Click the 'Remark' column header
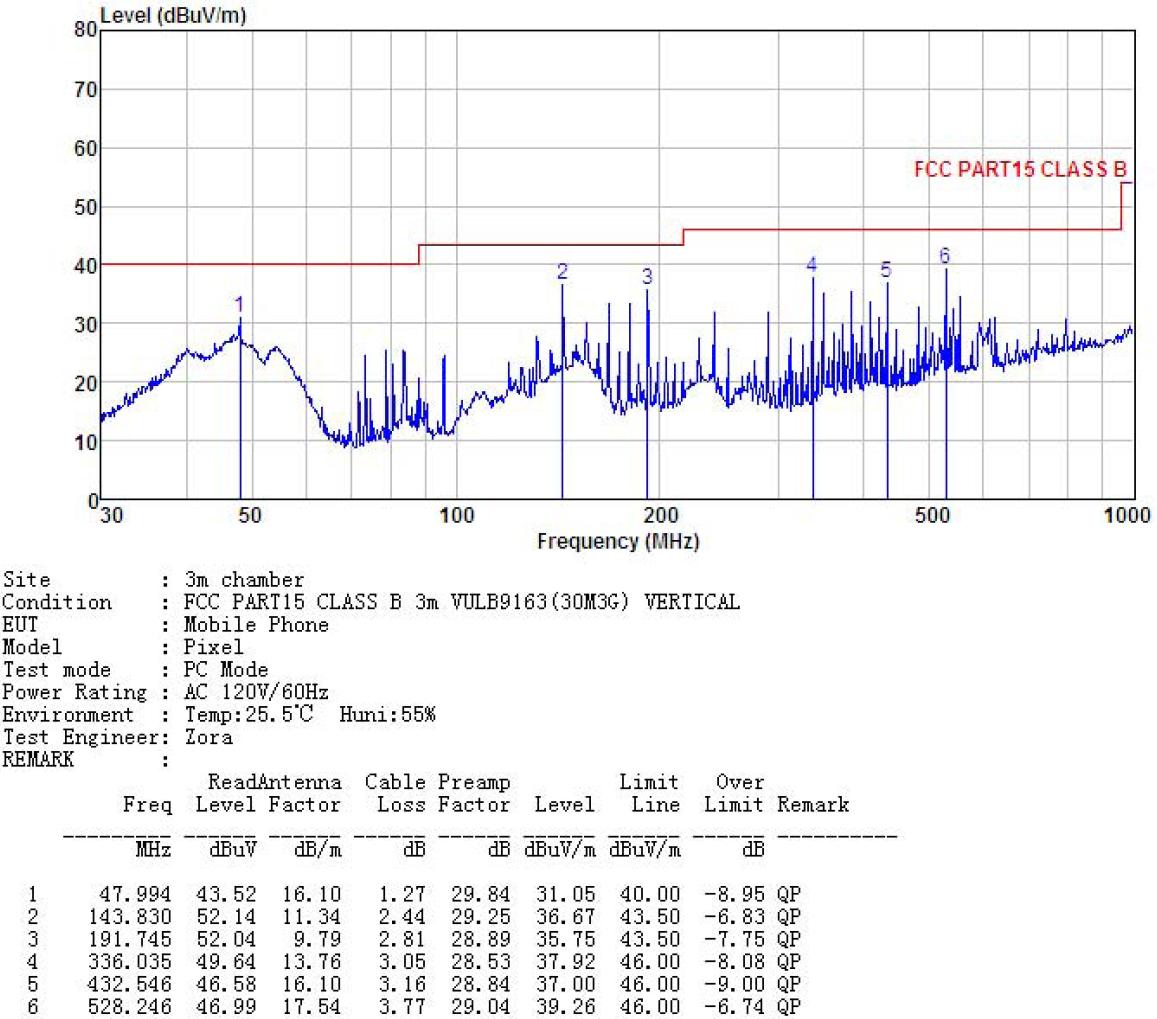The width and height of the screenshot is (1157, 1019). tap(813, 804)
